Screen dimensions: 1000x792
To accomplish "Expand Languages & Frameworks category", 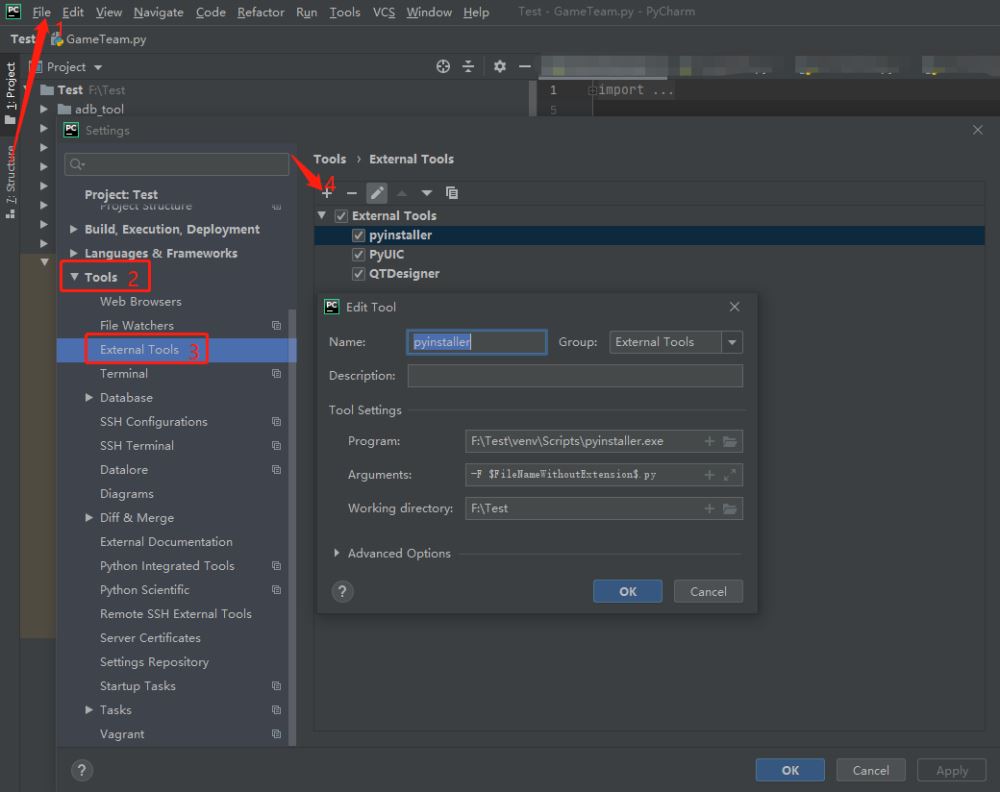I will coord(73,253).
